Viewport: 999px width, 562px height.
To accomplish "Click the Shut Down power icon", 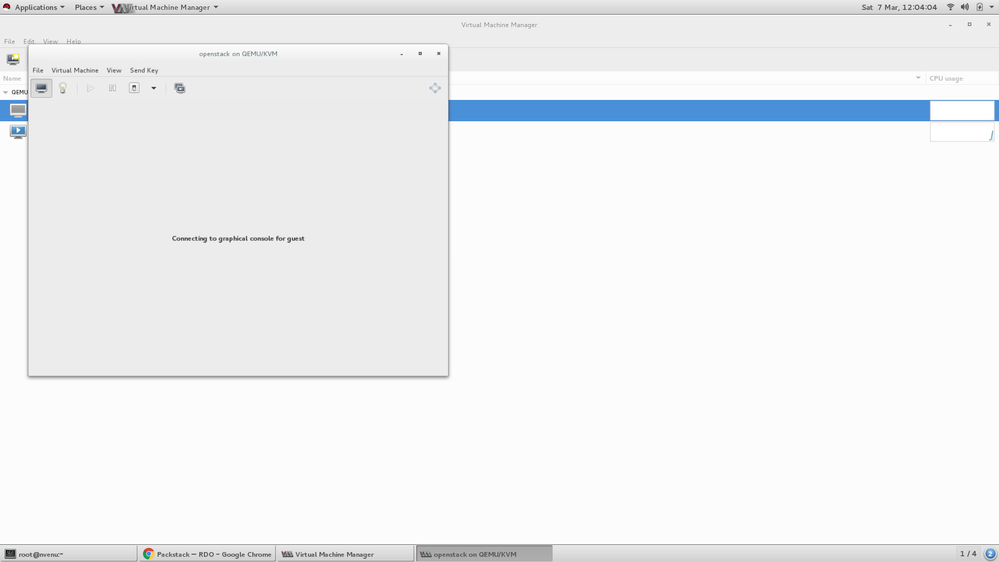I will point(134,88).
